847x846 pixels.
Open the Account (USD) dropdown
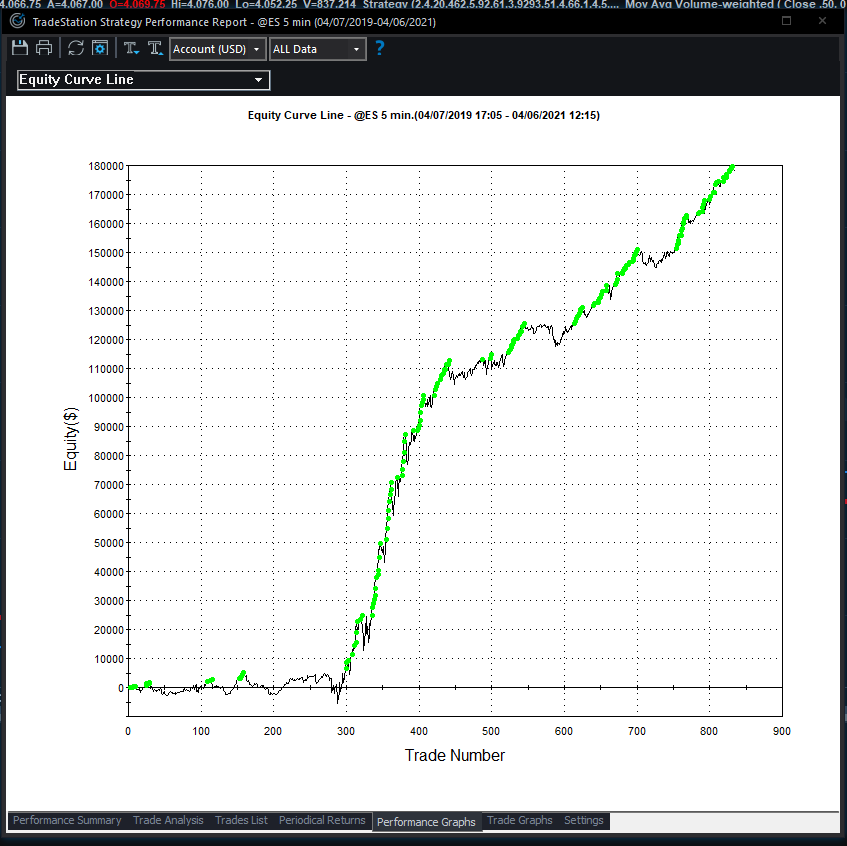(217, 47)
